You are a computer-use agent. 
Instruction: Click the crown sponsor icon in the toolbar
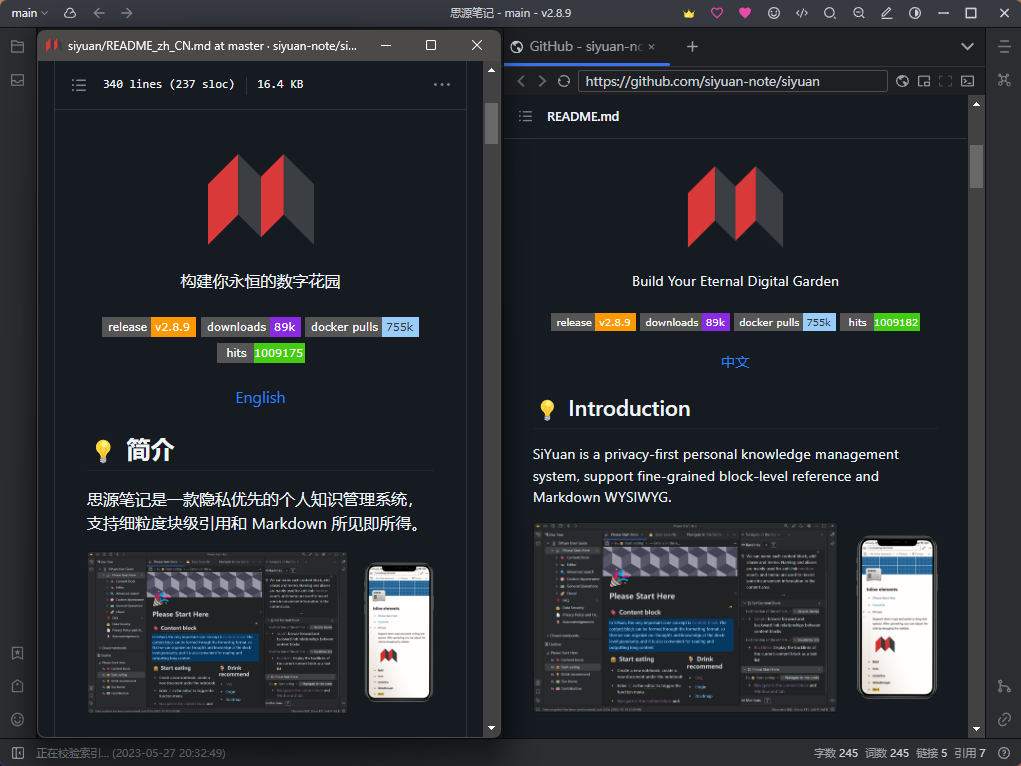689,13
